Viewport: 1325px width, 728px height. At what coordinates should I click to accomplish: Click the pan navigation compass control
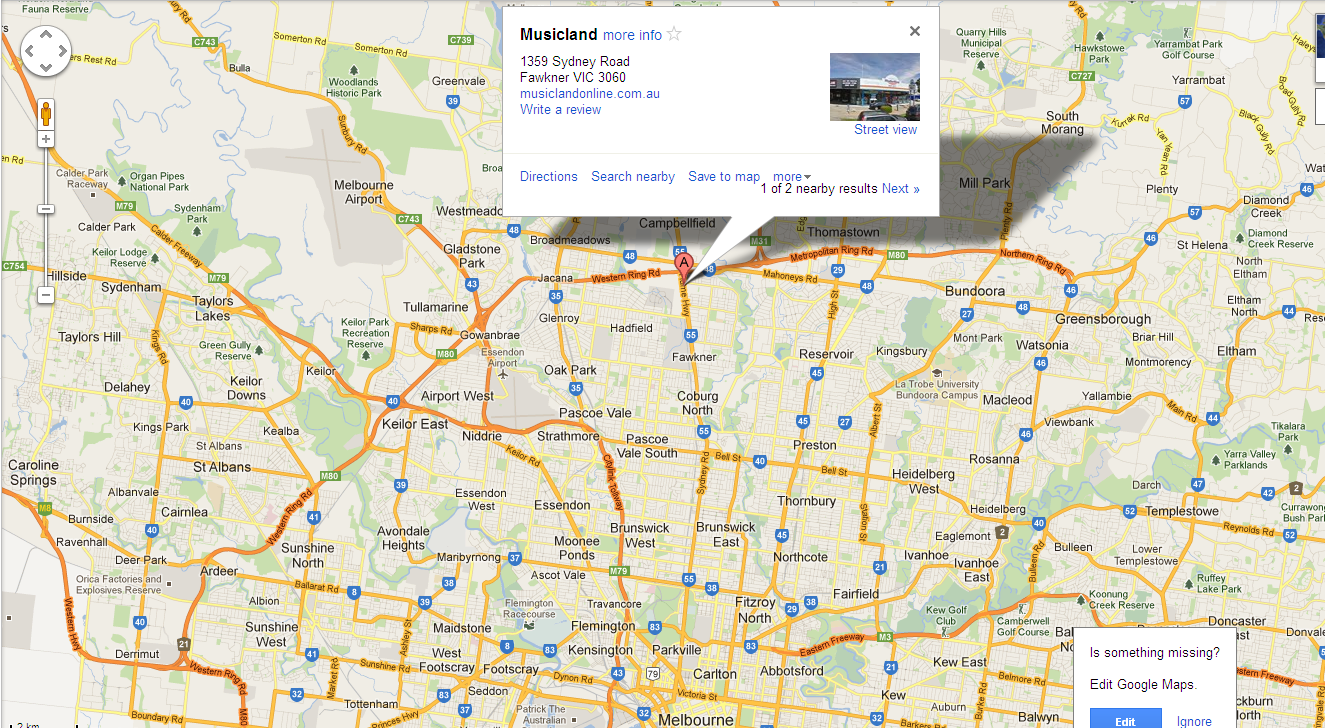tap(46, 50)
